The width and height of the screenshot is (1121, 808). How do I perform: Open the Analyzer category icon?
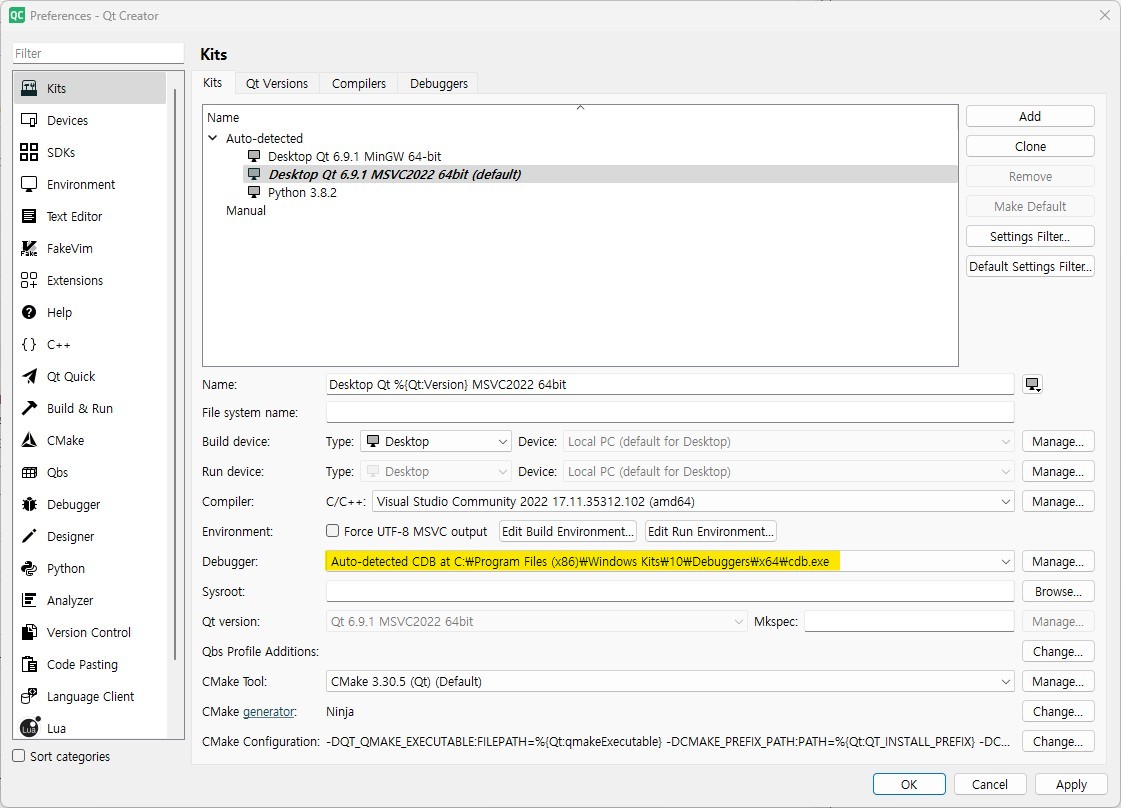click(29, 601)
